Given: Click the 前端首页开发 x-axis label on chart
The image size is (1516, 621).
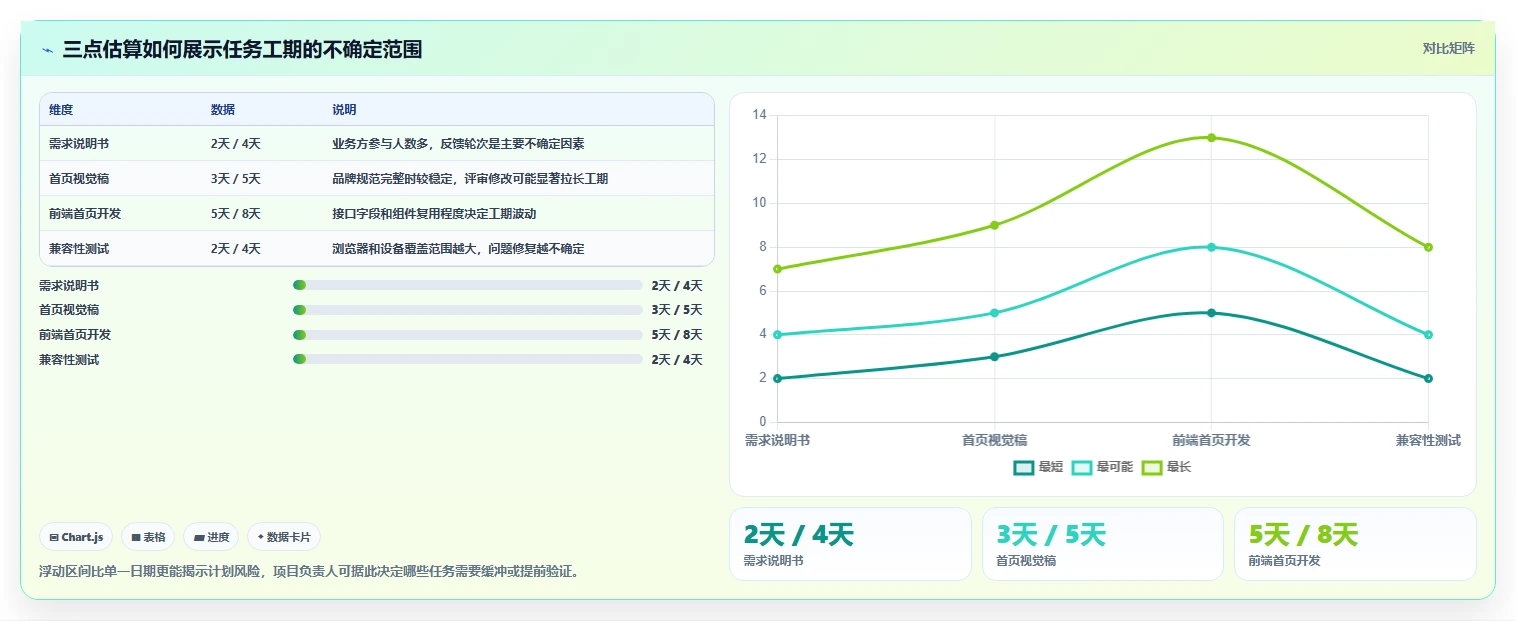Looking at the screenshot, I should 1211,440.
